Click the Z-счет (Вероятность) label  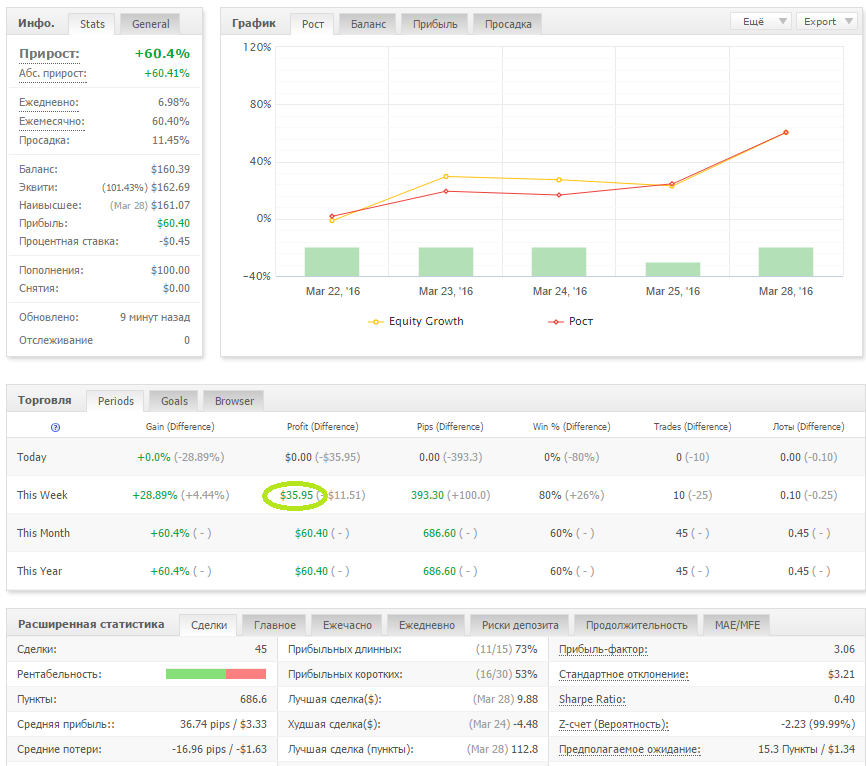click(x=614, y=724)
